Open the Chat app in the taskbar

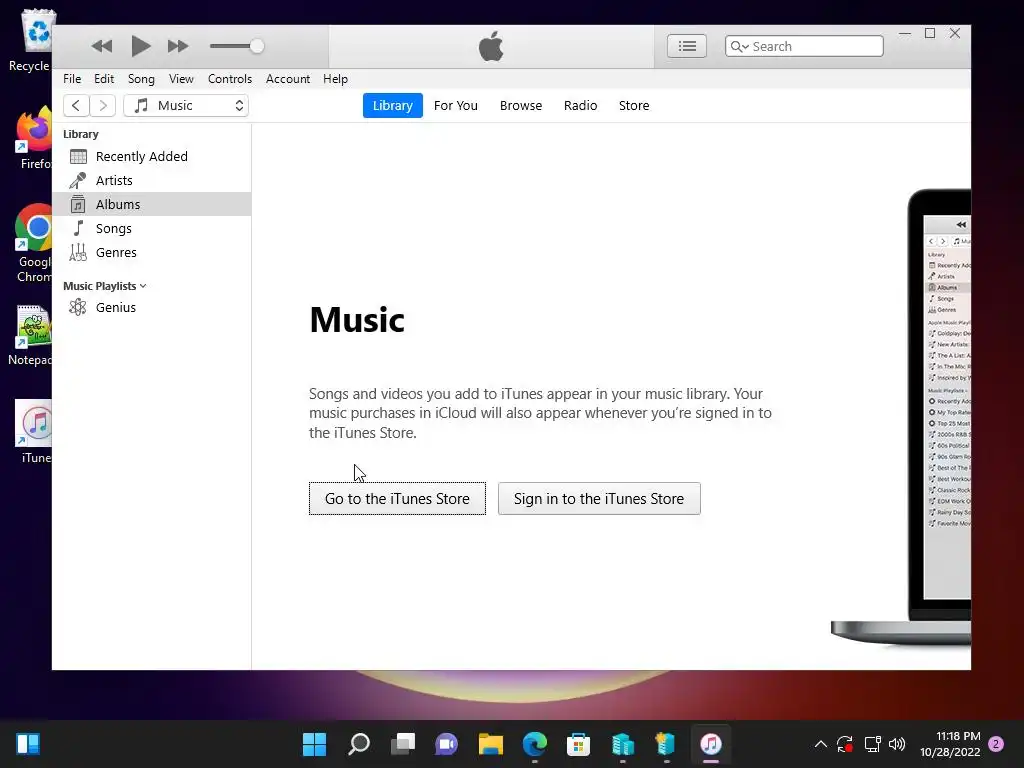(x=447, y=744)
